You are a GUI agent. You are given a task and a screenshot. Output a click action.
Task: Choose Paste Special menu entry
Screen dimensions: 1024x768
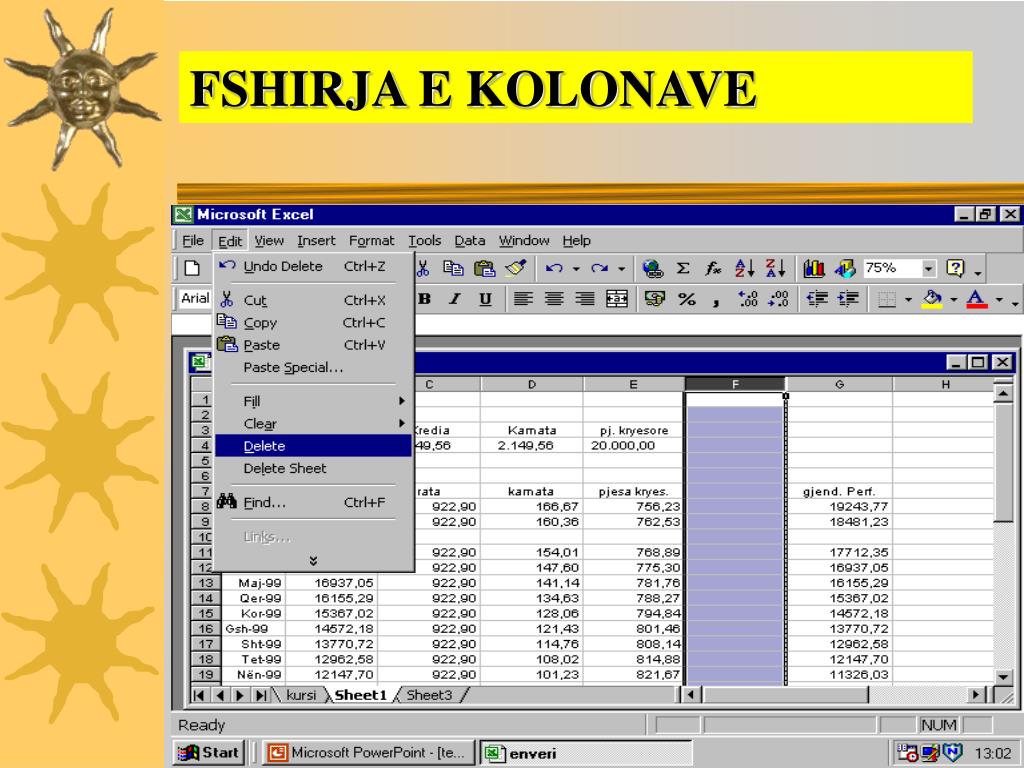(313, 367)
